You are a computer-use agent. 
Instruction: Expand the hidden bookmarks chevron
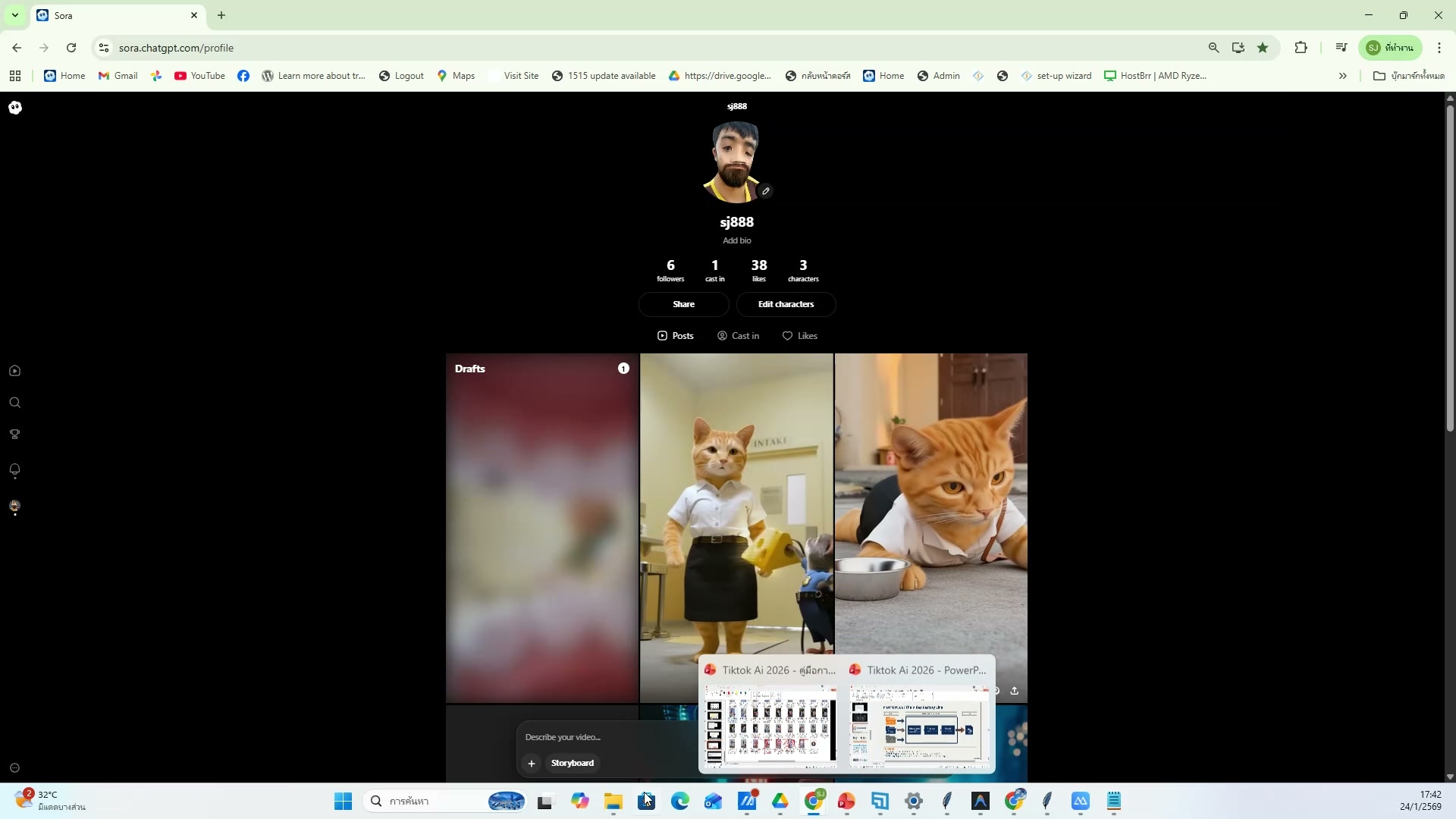1342,76
